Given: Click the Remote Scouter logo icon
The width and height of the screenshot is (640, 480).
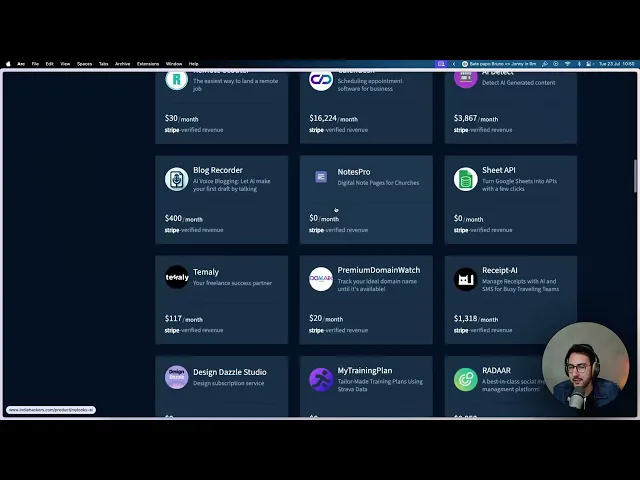Looking at the screenshot, I should click(x=176, y=80).
